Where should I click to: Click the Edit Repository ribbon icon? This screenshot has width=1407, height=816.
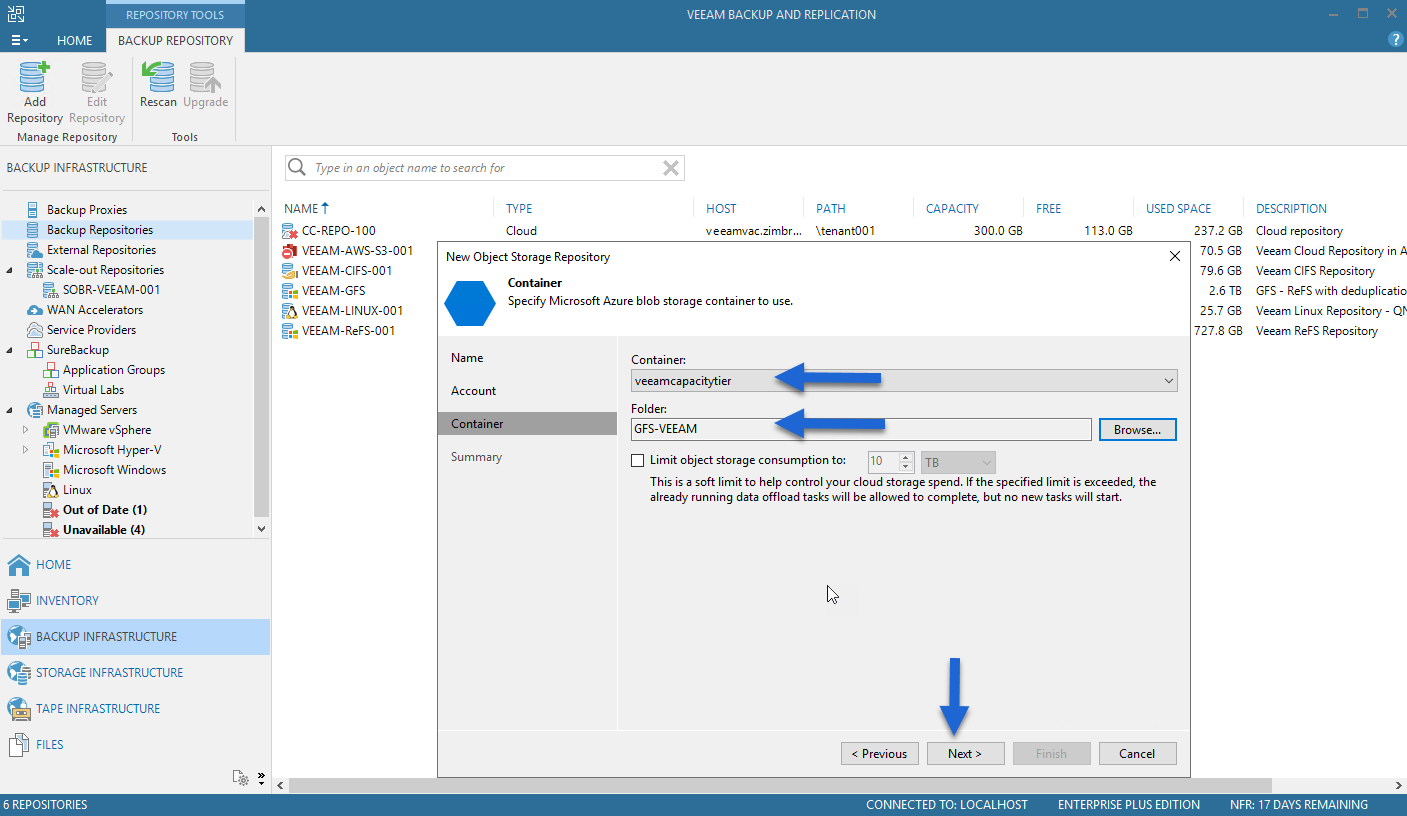point(97,78)
